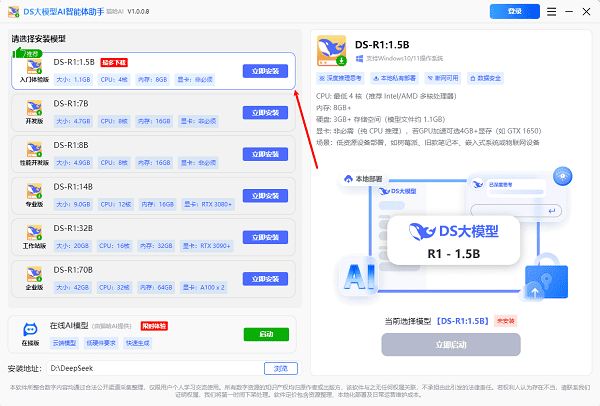600x406 pixels.
Task: Click the 16GB memory tag of DS-R1:8B
Action: (x=155, y=163)
